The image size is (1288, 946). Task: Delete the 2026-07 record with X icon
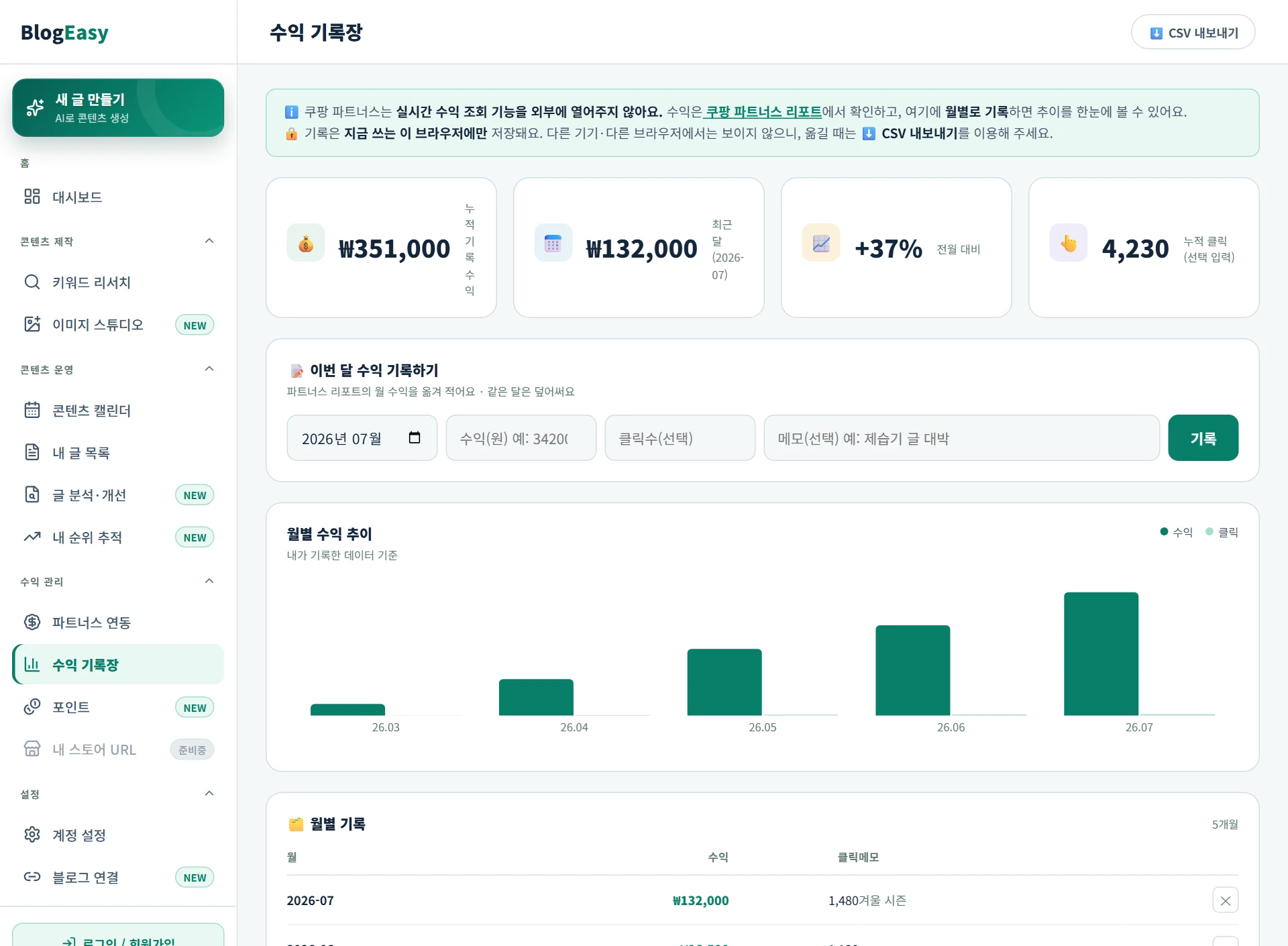tap(1226, 900)
